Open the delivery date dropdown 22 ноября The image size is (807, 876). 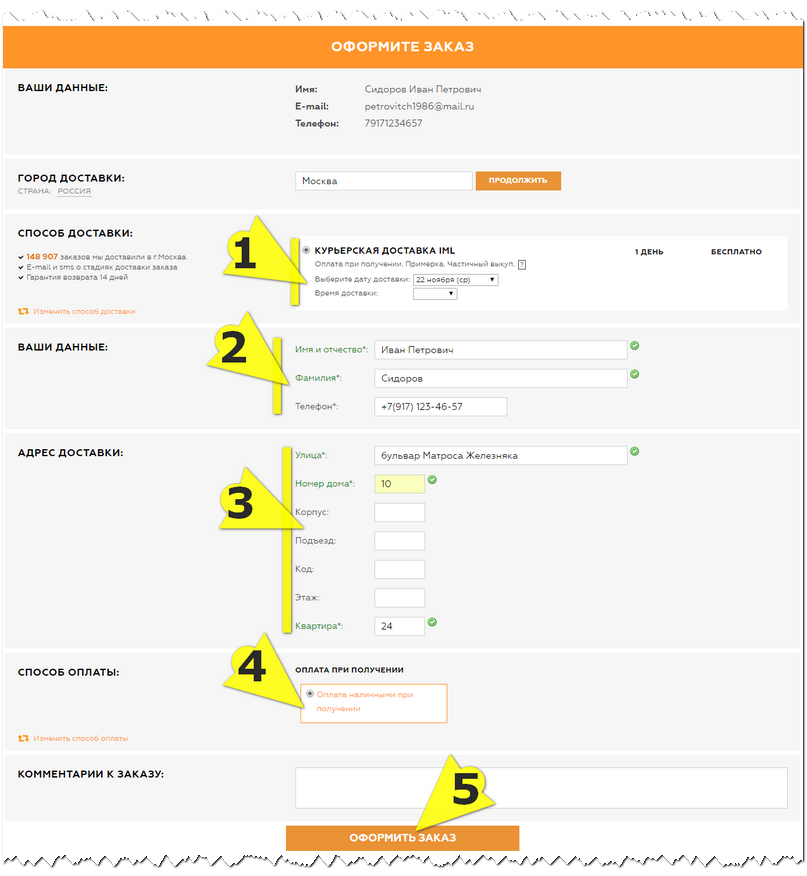tap(455, 279)
